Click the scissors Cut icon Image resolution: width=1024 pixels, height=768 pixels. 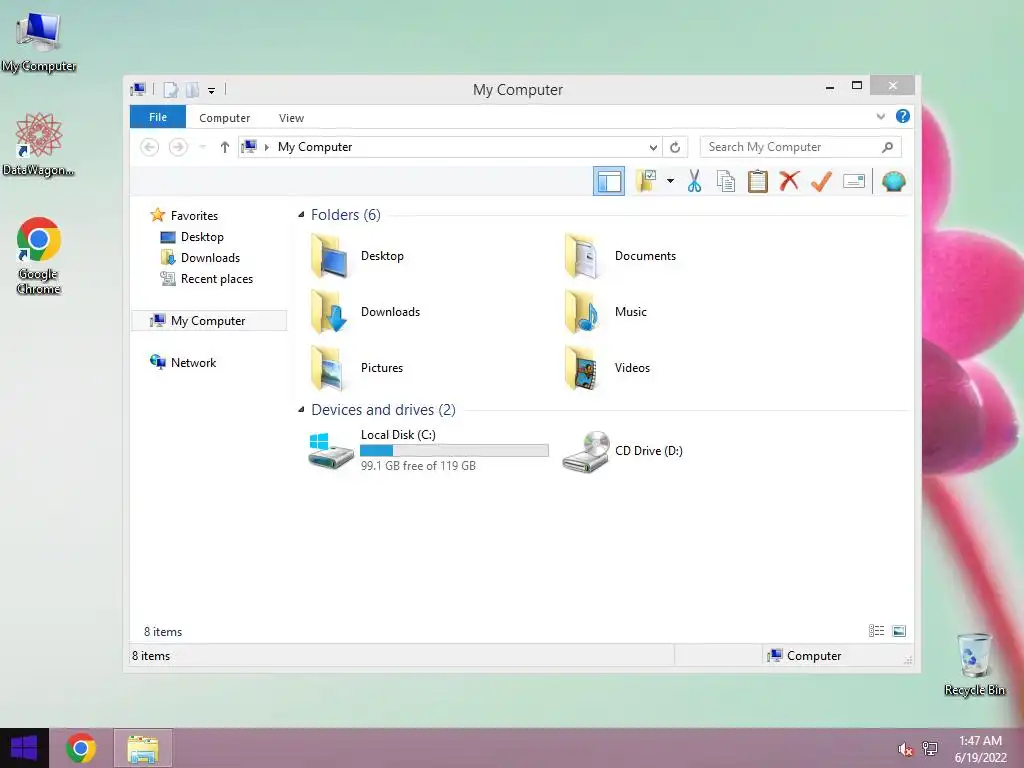pos(694,181)
